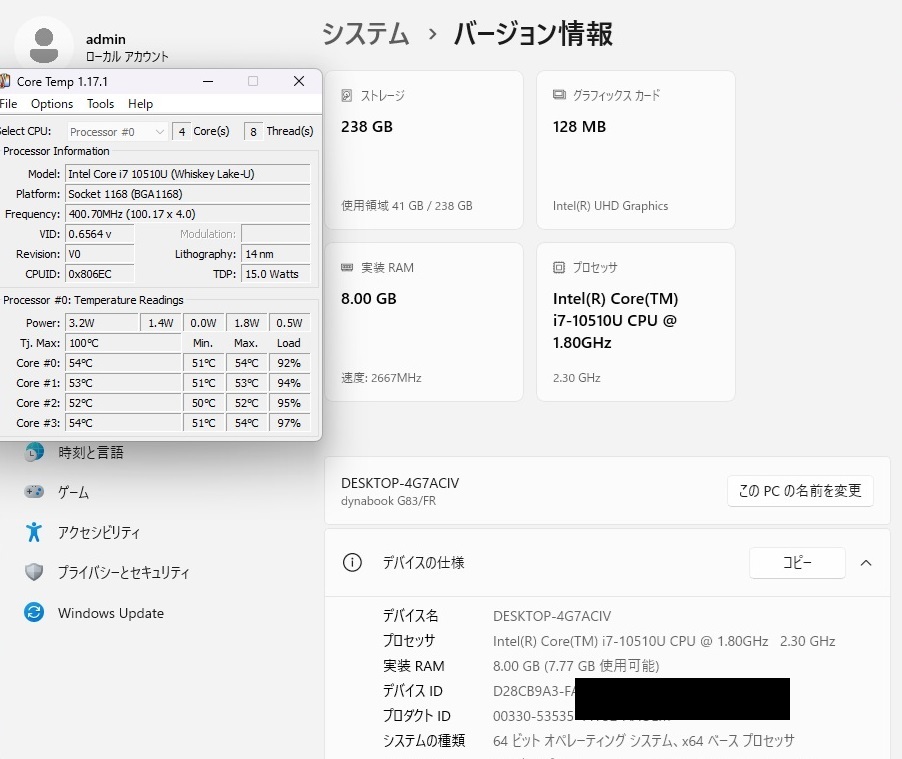Open the Options menu in Core Temp
The width and height of the screenshot is (902, 759).
tap(52, 104)
